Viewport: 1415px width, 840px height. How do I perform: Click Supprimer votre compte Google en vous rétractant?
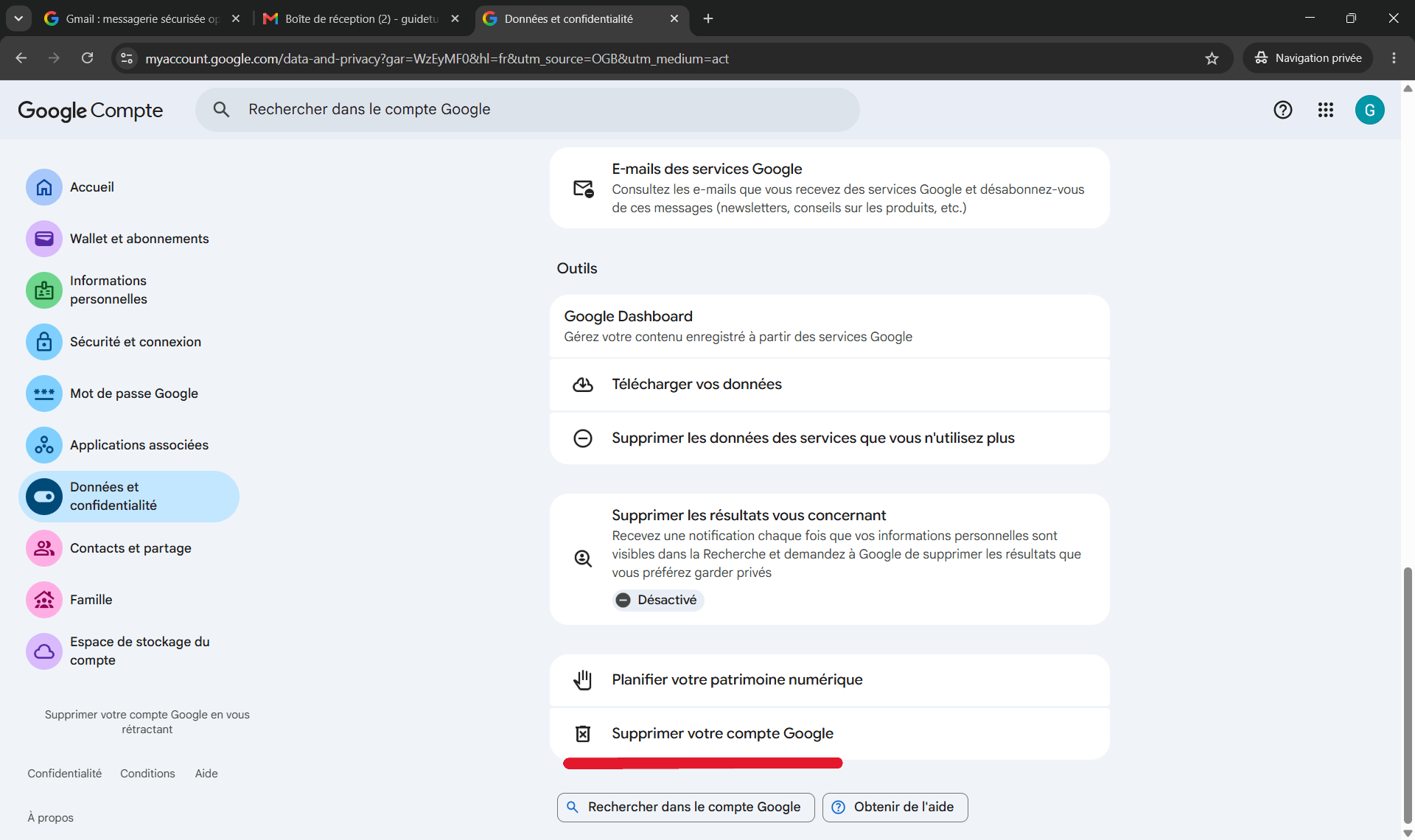coord(147,722)
